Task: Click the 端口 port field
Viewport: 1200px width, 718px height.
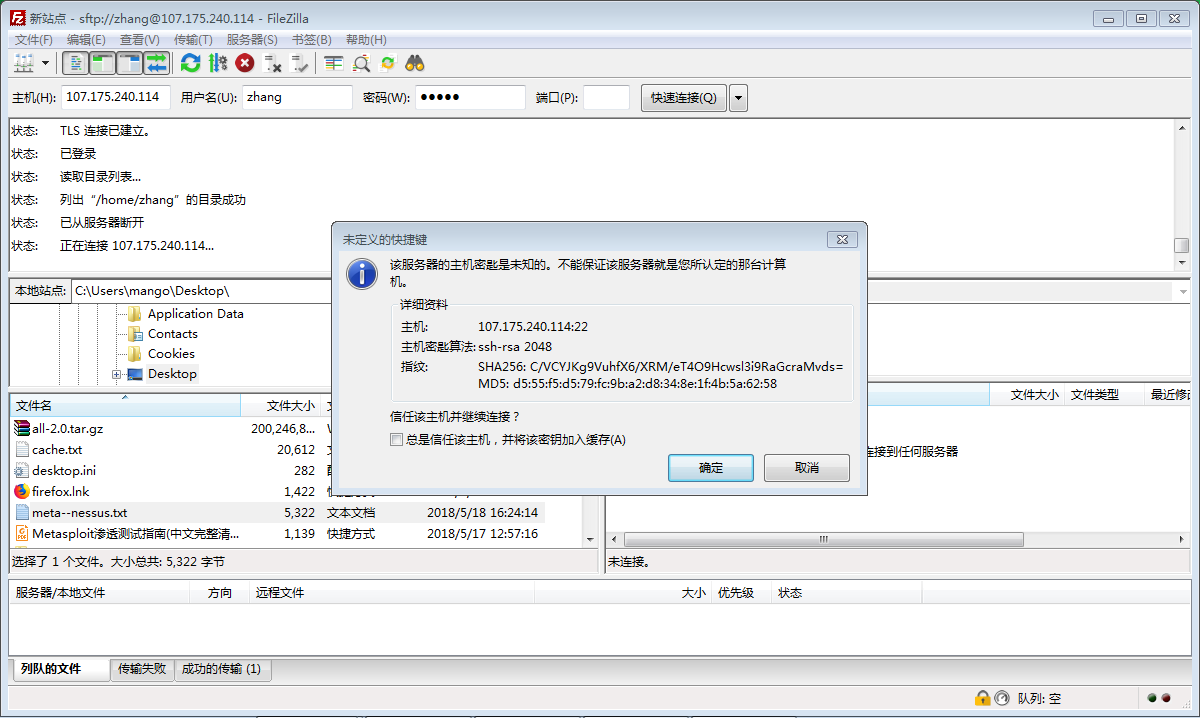Action: tap(606, 97)
